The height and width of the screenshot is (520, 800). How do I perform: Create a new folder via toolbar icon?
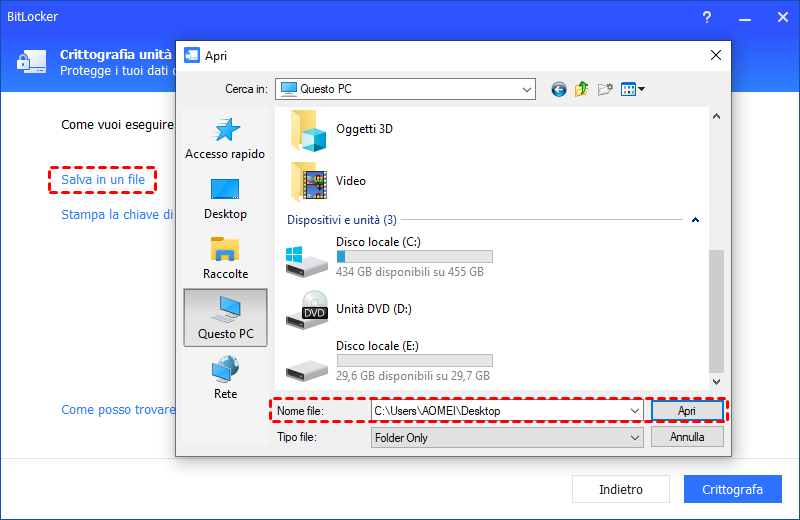pyautogui.click(x=605, y=89)
